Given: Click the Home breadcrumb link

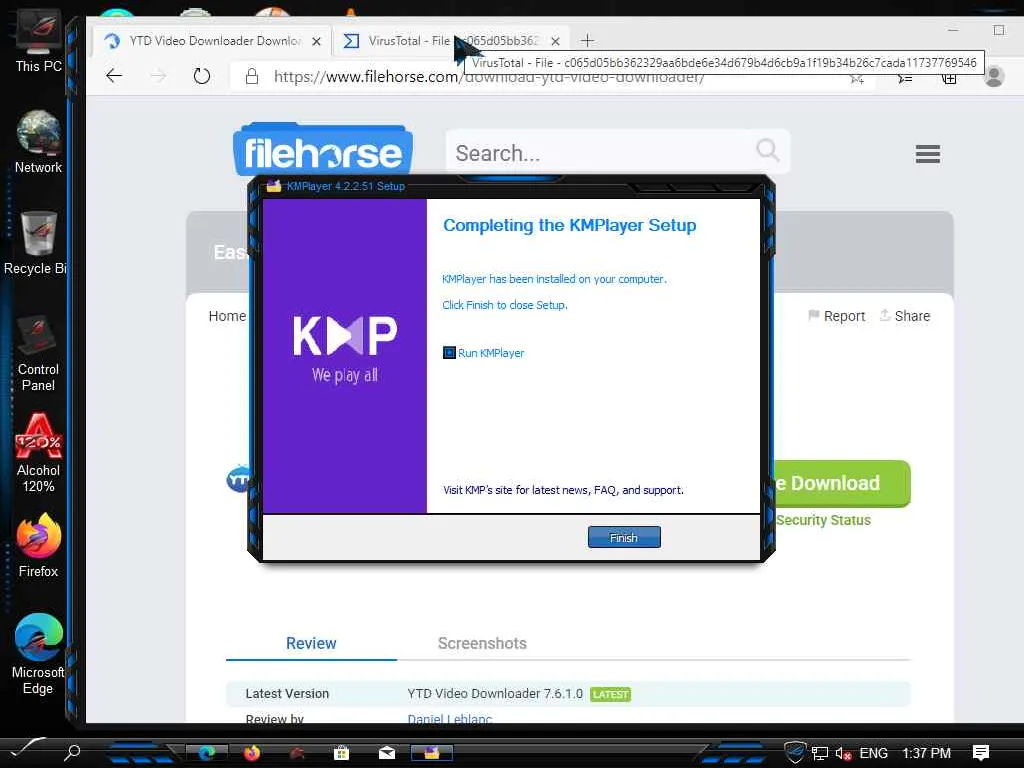Looking at the screenshot, I should (x=227, y=316).
